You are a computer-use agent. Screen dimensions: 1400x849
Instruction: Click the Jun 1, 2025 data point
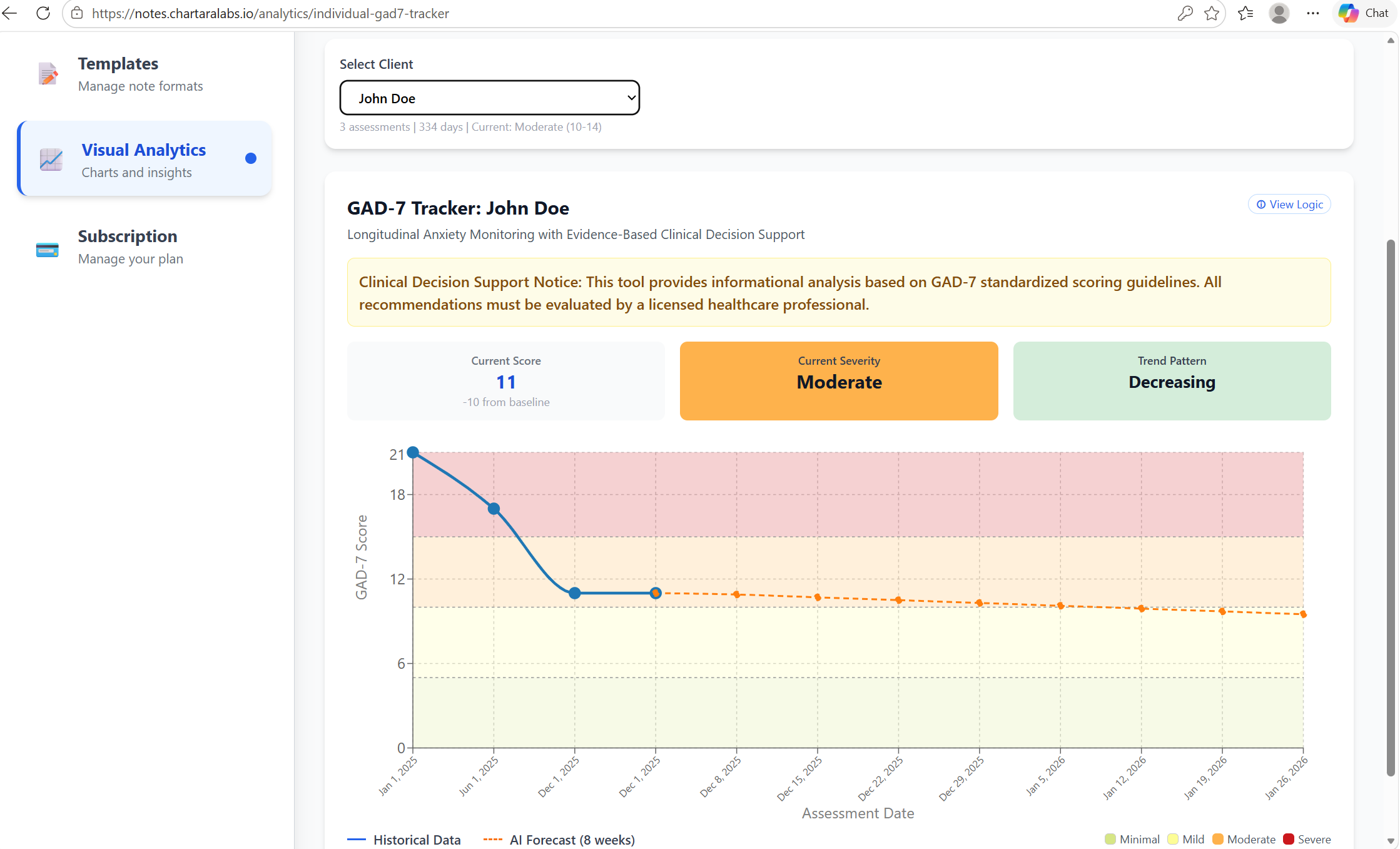tap(494, 509)
